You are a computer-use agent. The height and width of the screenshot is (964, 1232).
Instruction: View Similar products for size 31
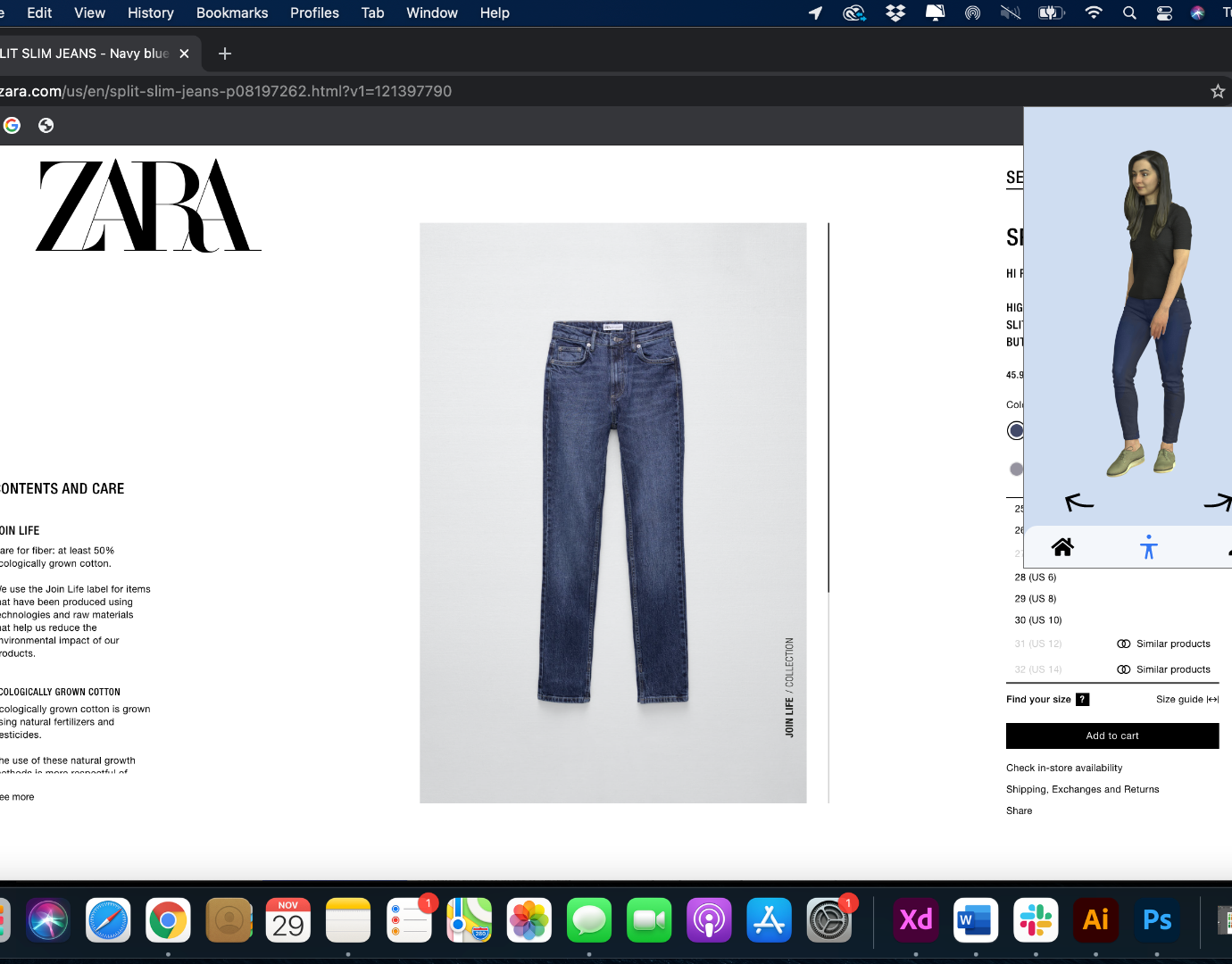1164,644
